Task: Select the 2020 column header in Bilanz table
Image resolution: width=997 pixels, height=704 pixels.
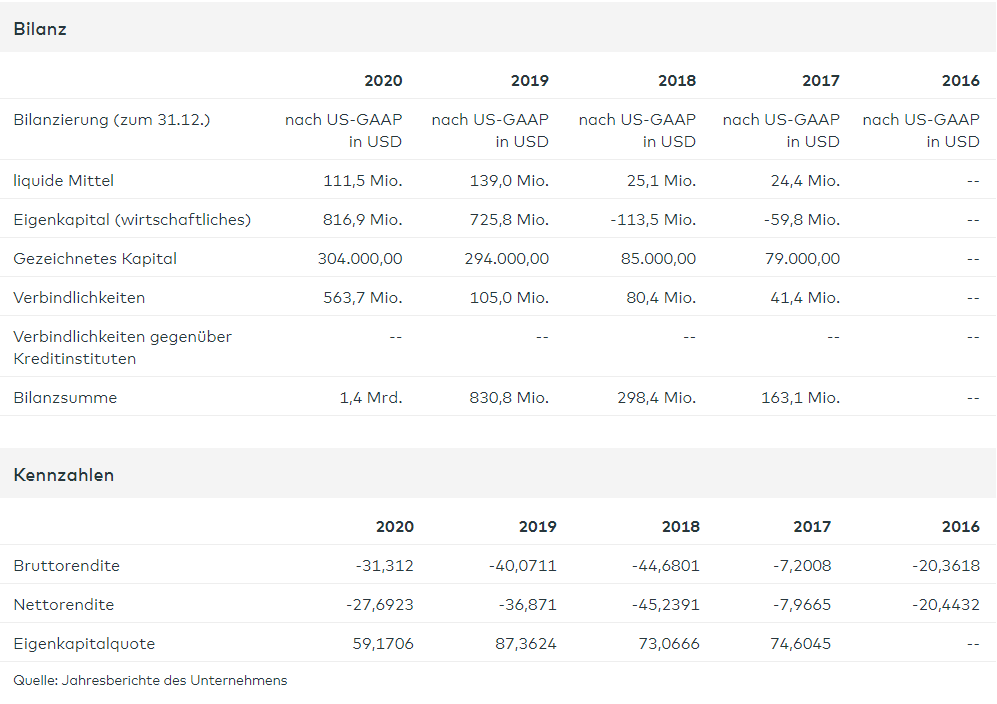Action: point(383,80)
